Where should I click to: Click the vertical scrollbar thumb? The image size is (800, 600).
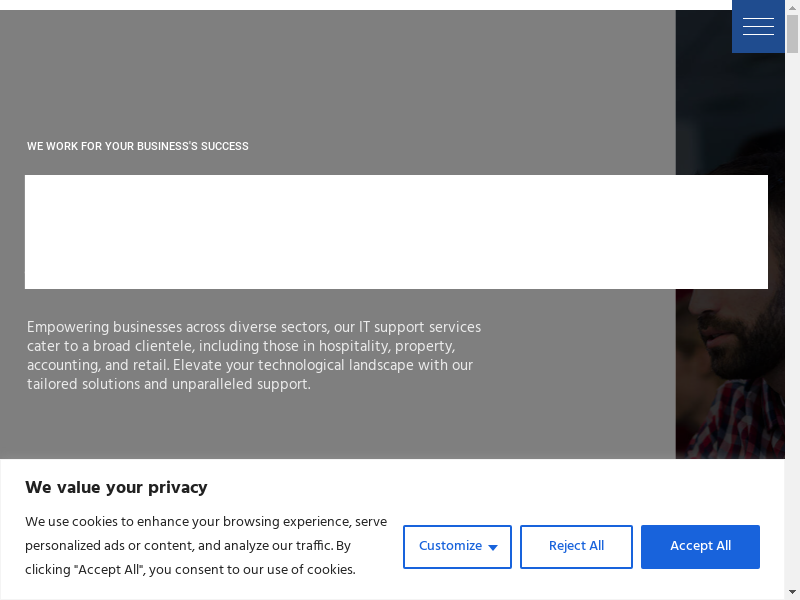point(792,30)
